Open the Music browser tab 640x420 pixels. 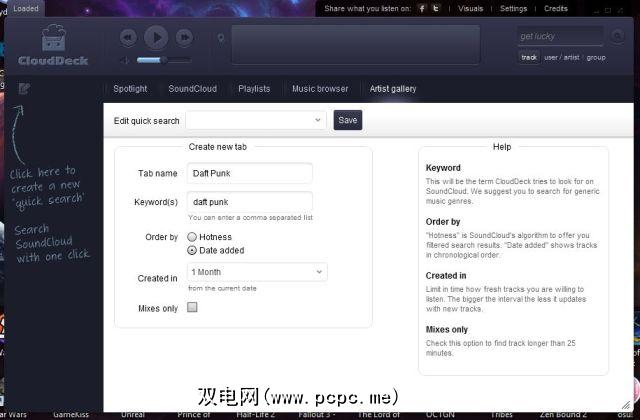point(320,89)
